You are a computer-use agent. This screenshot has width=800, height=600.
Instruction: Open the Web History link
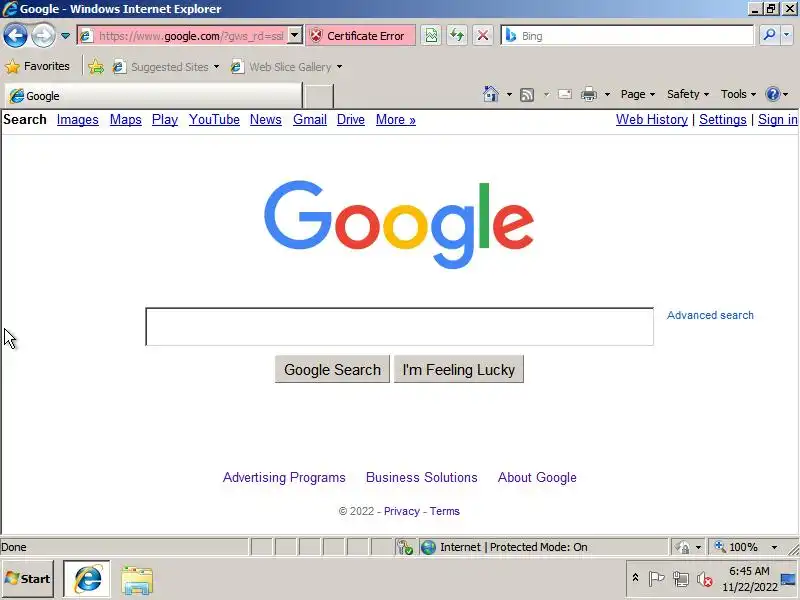pyautogui.click(x=652, y=119)
